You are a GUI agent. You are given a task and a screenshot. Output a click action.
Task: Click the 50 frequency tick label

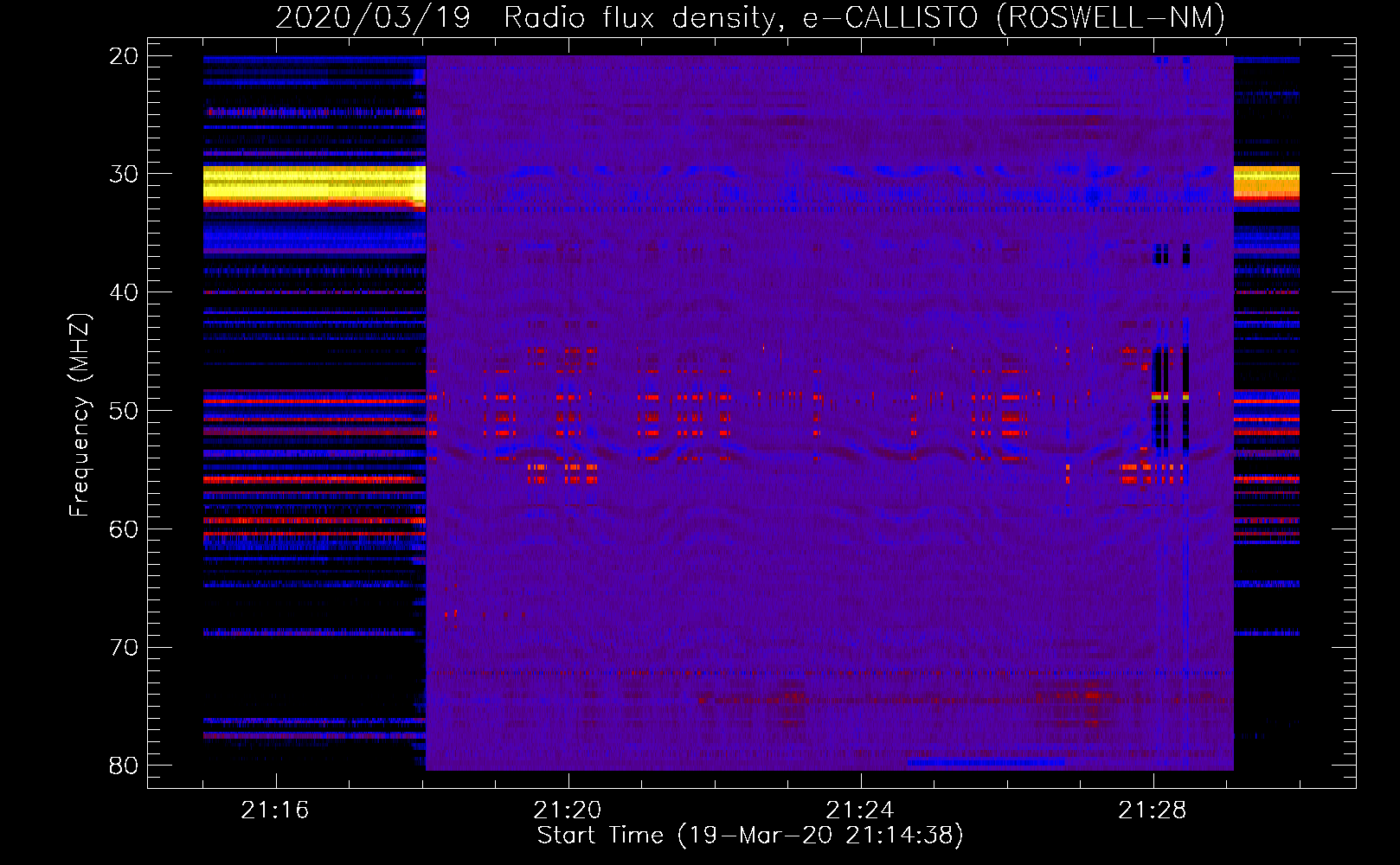[124, 411]
